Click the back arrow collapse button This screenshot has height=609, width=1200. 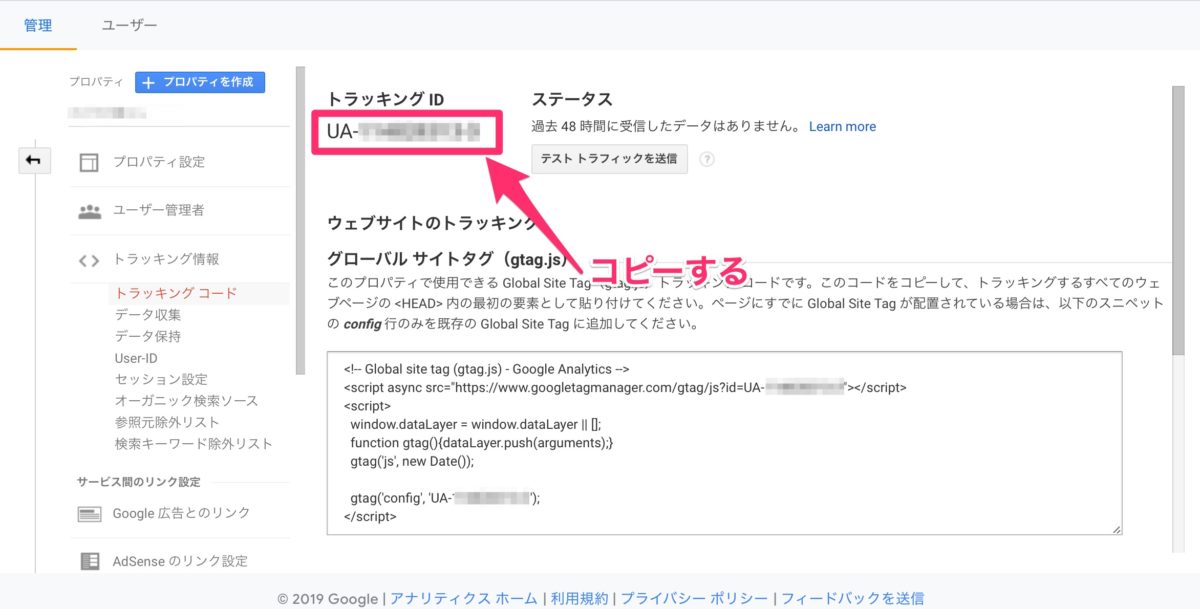[35, 160]
